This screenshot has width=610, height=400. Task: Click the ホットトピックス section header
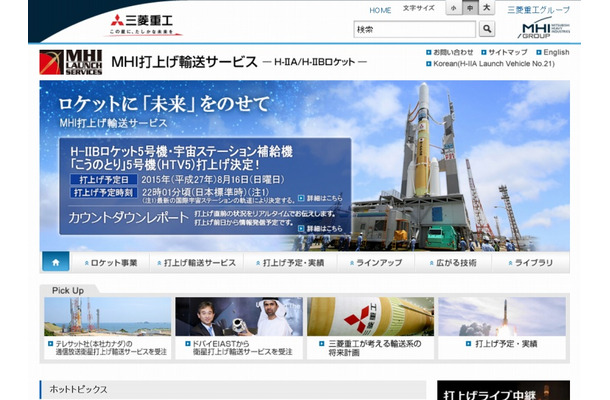(x=233, y=389)
